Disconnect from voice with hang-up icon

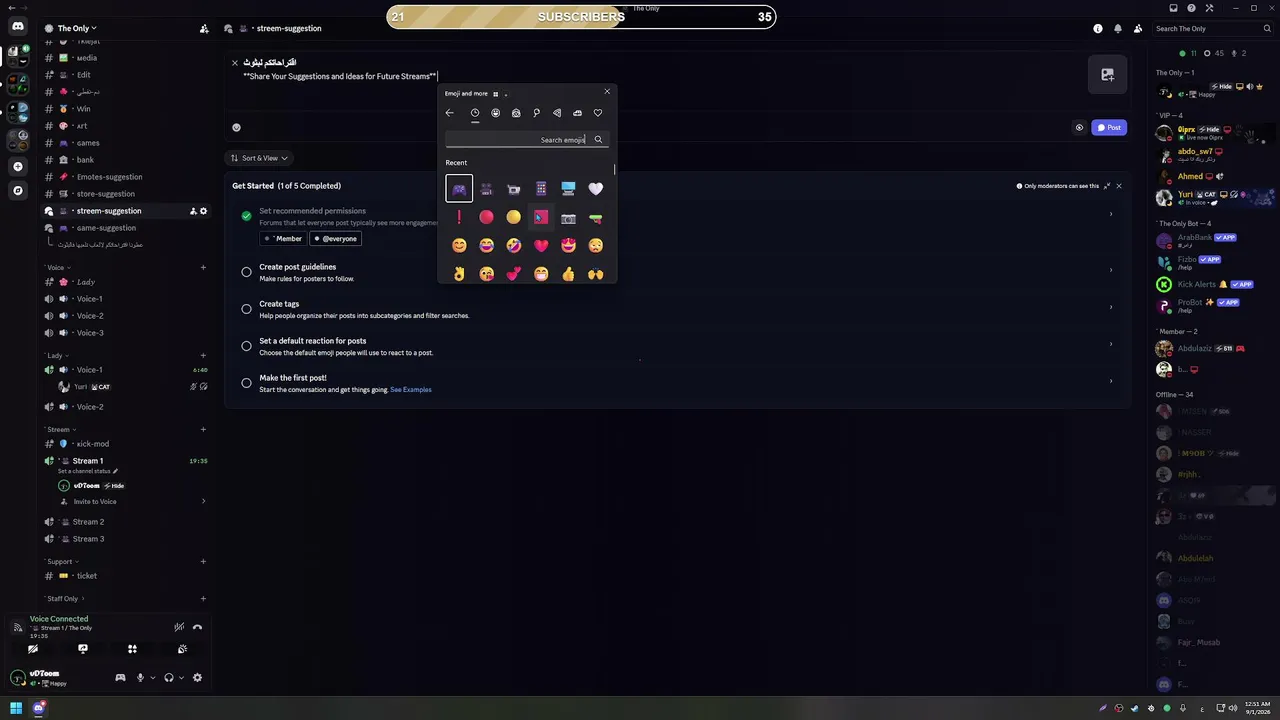tap(197, 627)
